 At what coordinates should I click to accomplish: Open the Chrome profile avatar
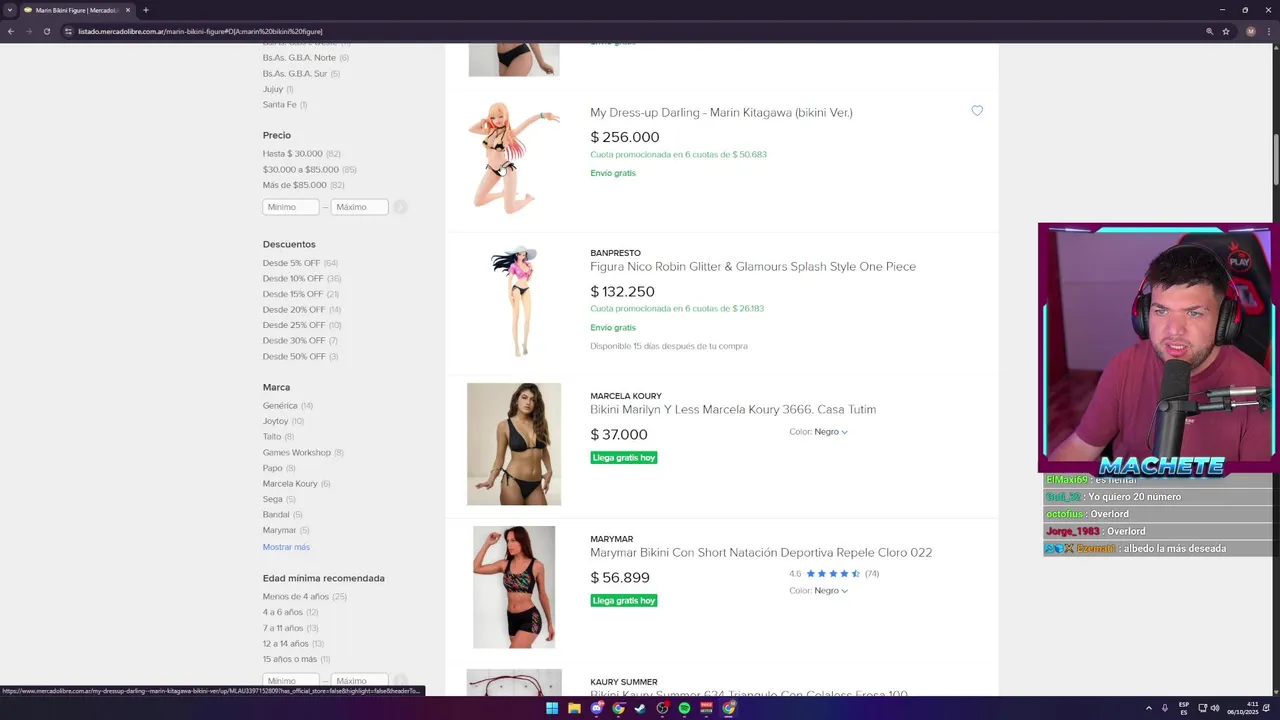point(1250,31)
